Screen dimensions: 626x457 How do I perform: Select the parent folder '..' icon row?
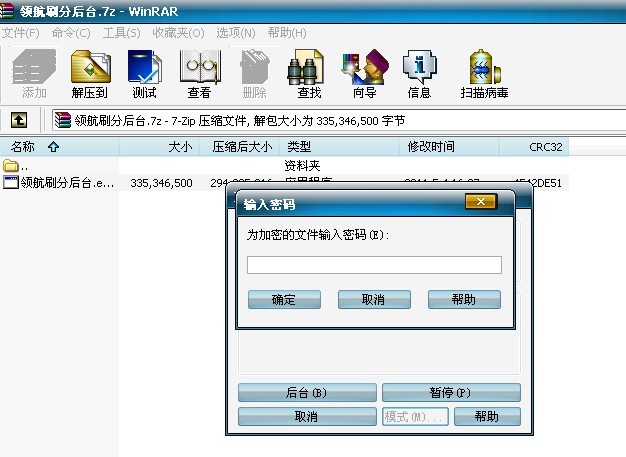11,165
